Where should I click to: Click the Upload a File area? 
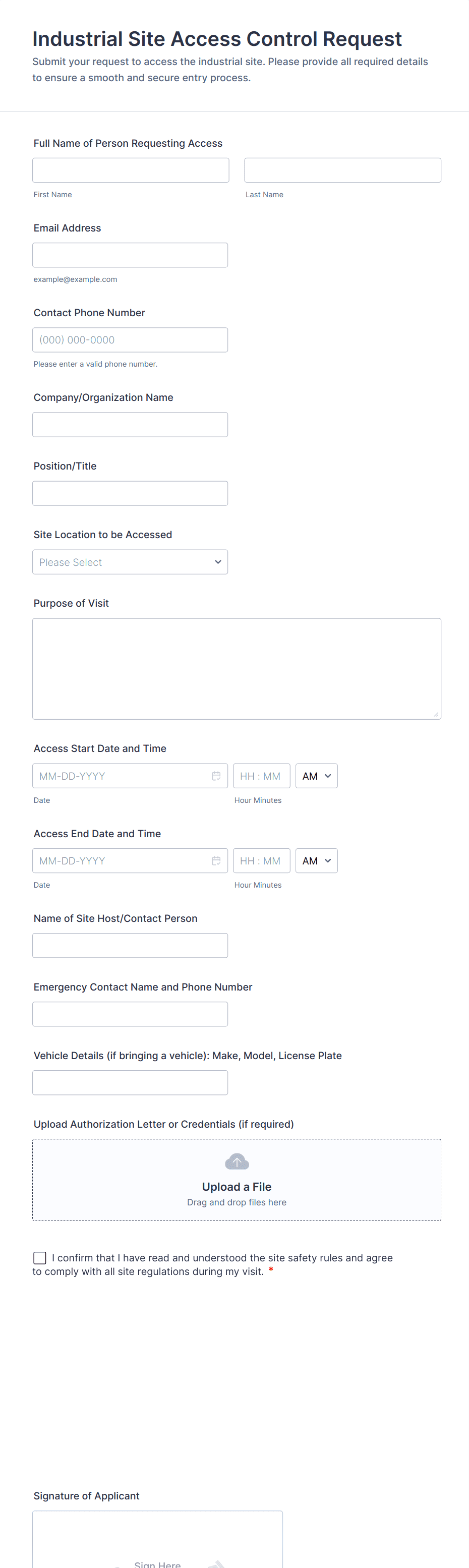click(x=237, y=1186)
